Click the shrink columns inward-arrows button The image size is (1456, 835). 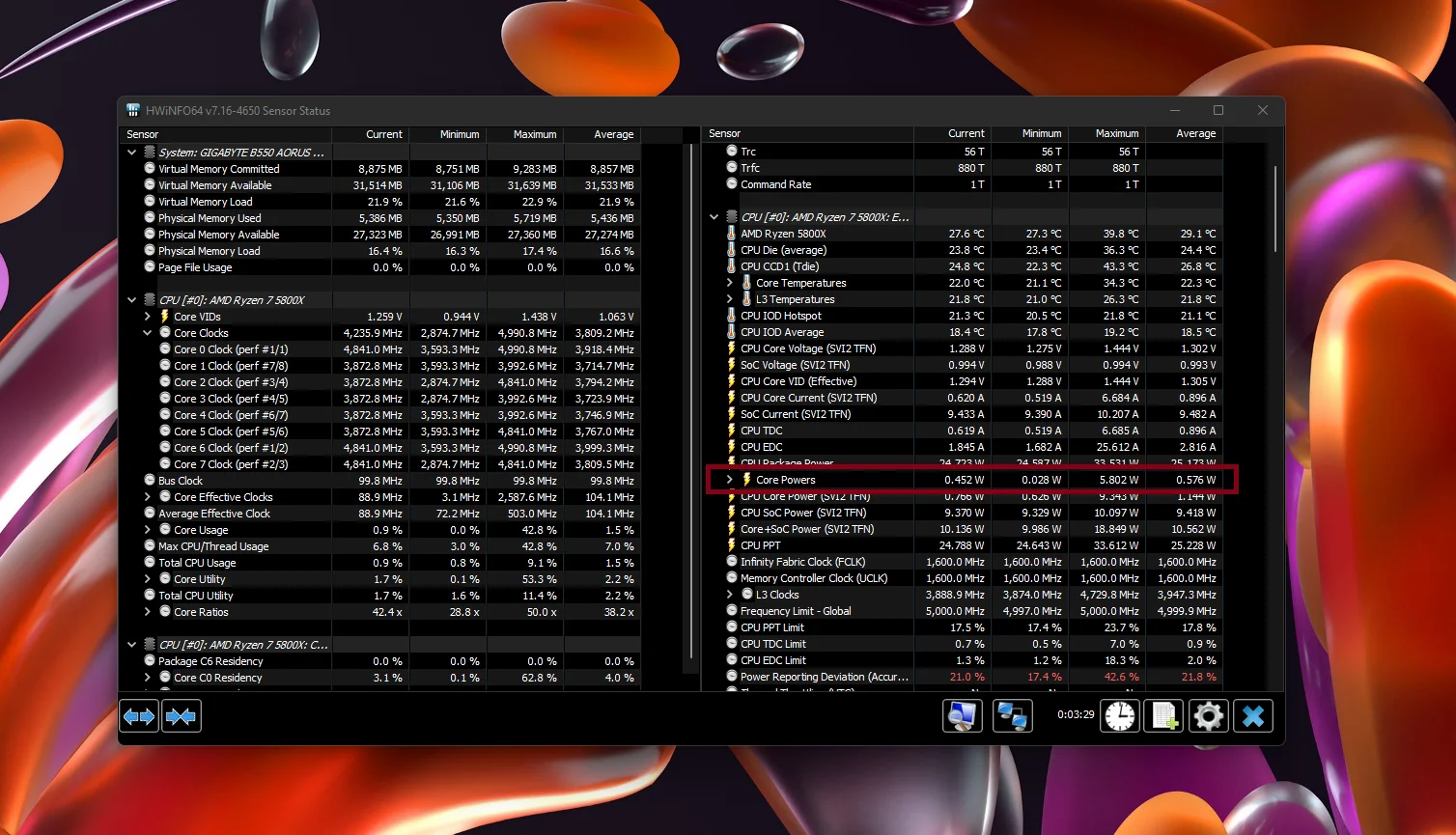182,716
